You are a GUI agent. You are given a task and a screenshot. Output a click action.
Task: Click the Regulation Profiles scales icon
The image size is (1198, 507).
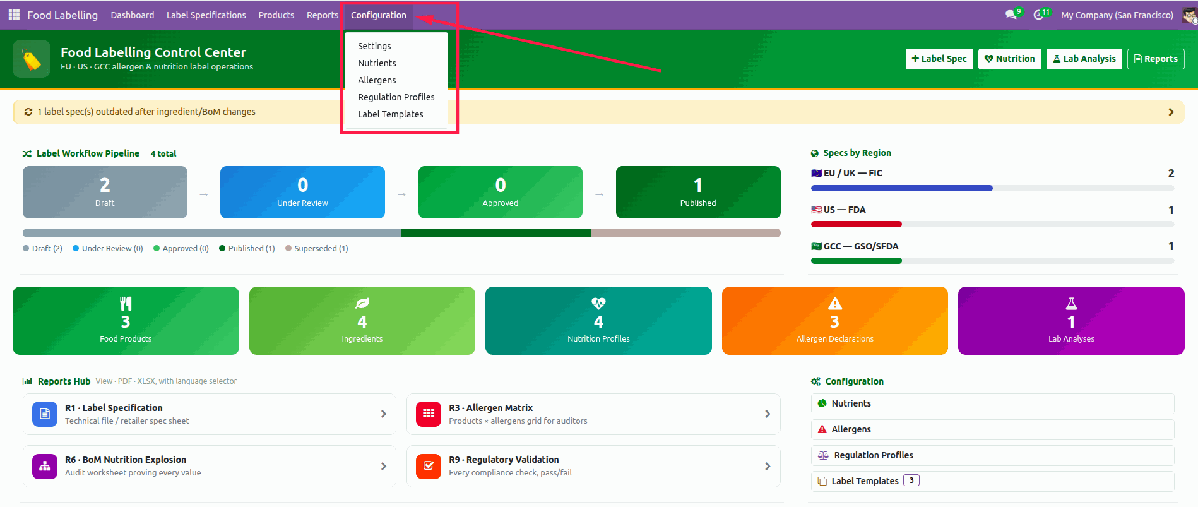coord(823,455)
